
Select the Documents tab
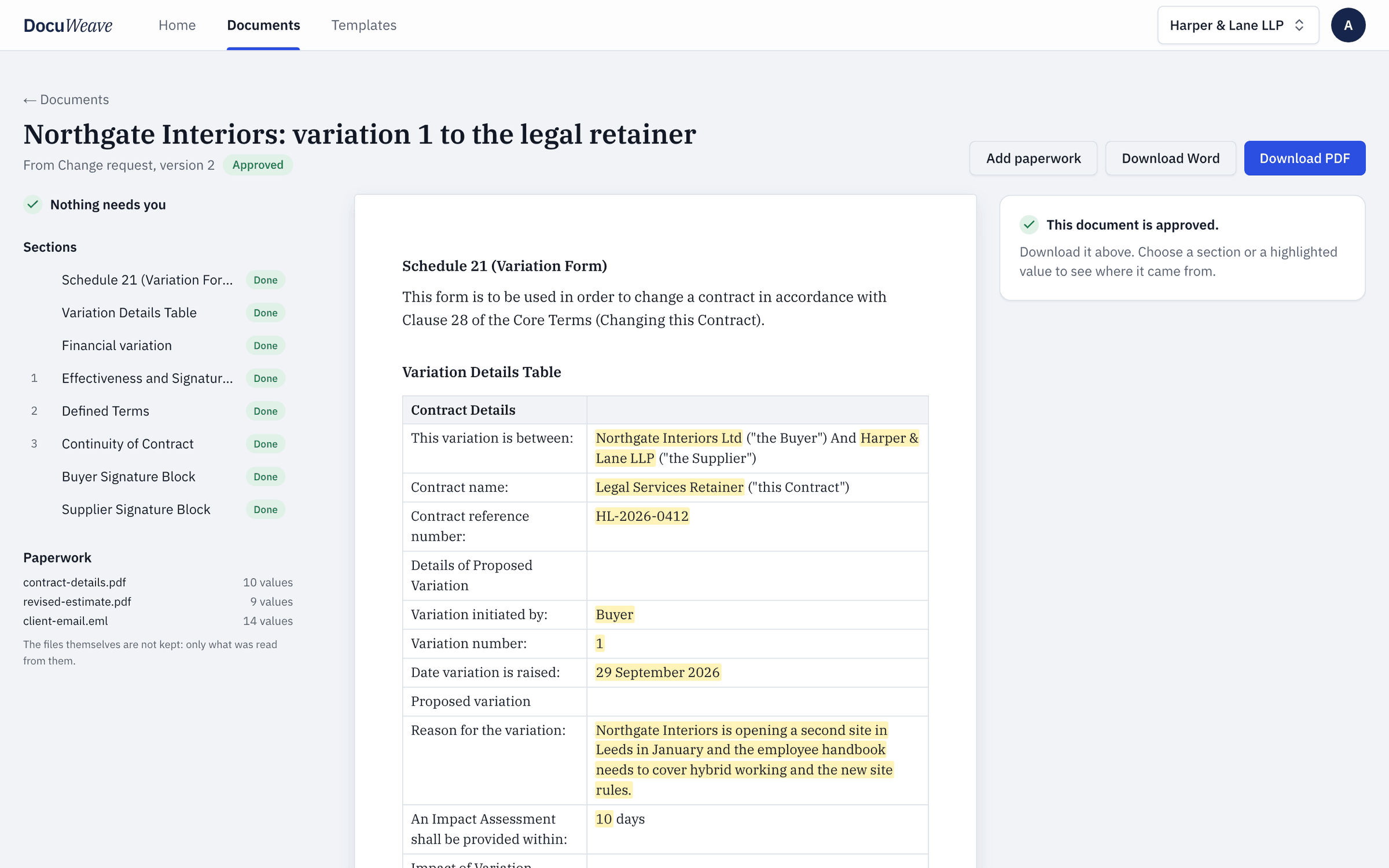tap(263, 25)
